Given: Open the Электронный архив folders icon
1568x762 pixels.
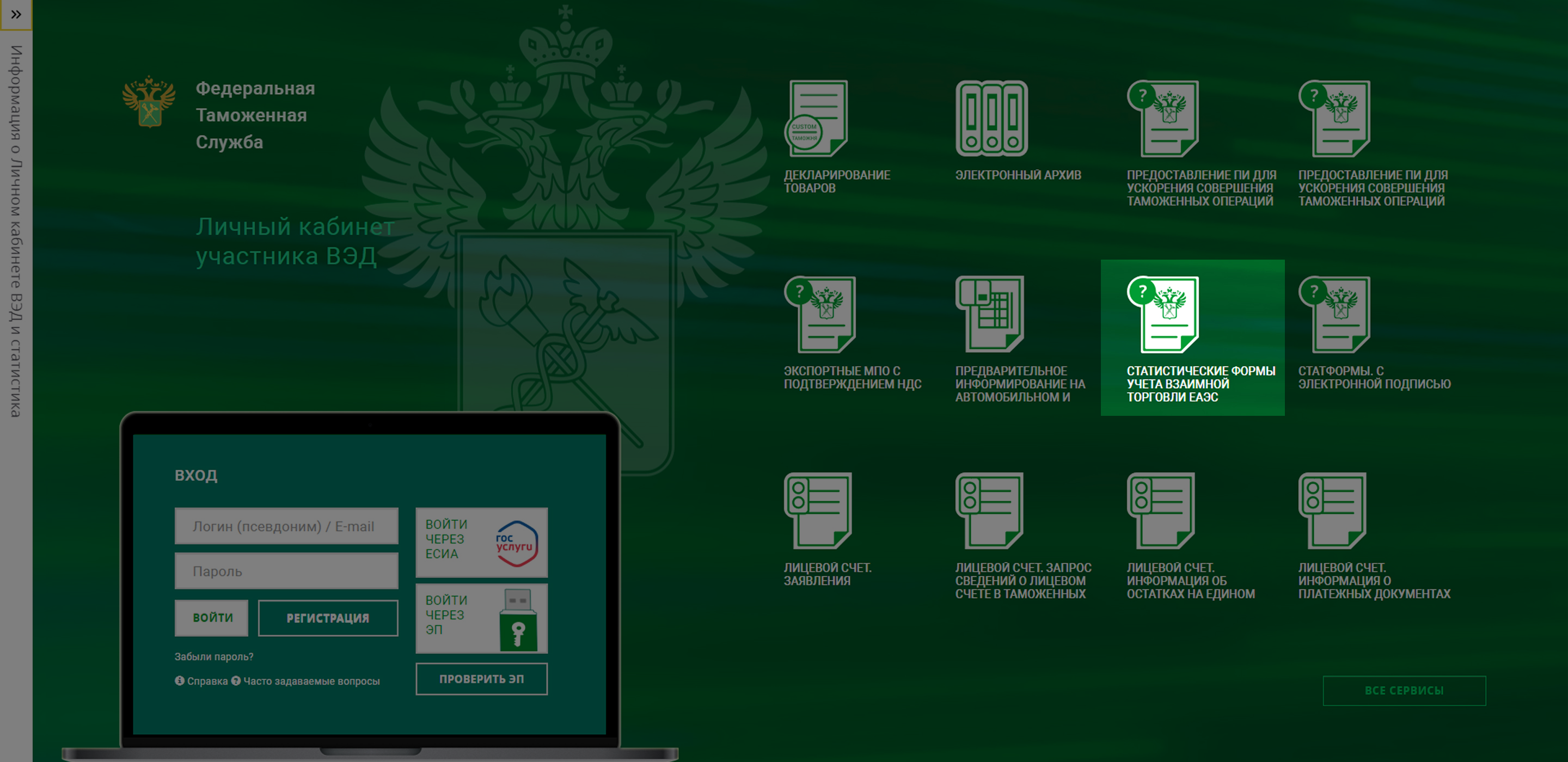Looking at the screenshot, I should [991, 119].
